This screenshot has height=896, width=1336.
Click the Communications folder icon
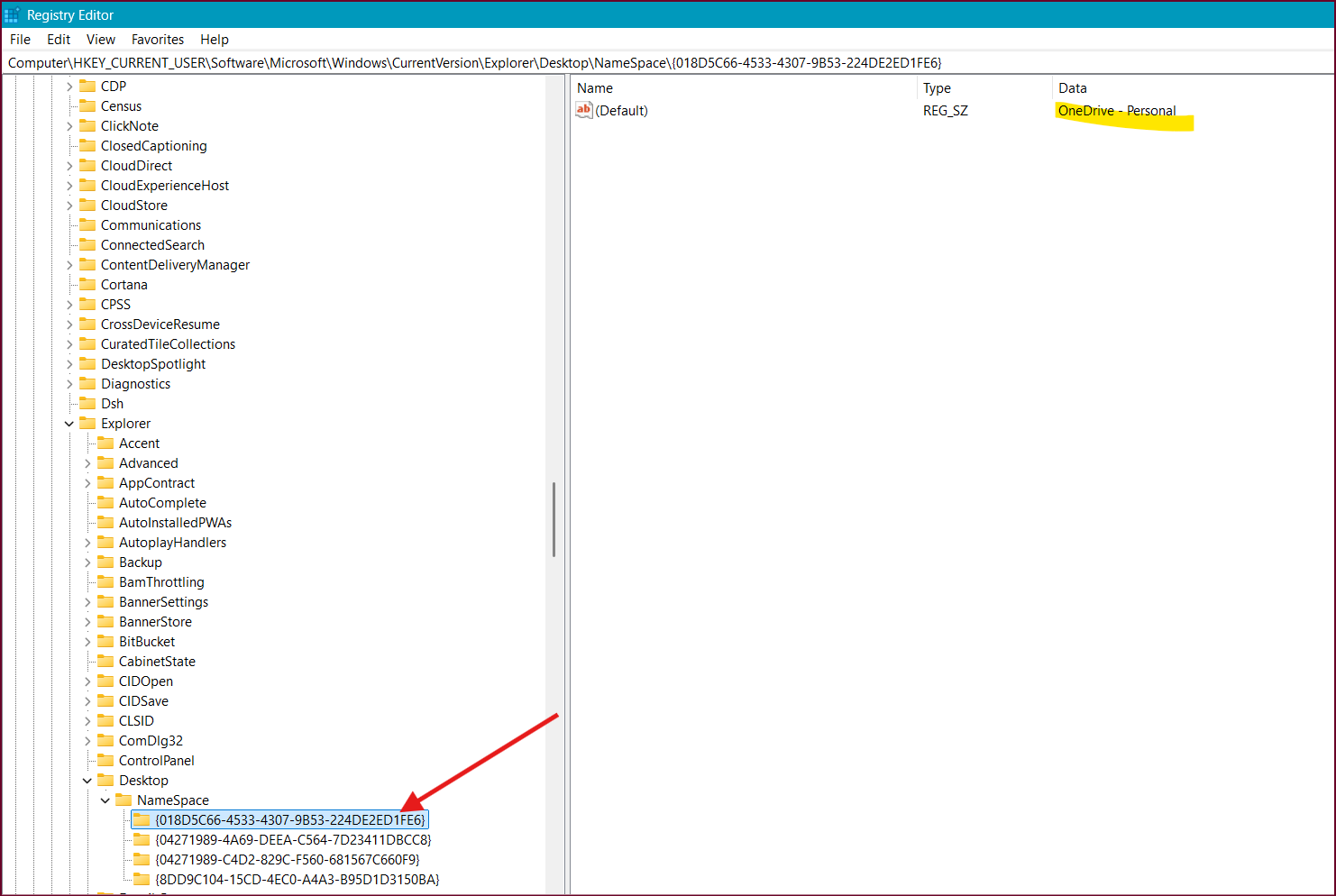click(87, 225)
